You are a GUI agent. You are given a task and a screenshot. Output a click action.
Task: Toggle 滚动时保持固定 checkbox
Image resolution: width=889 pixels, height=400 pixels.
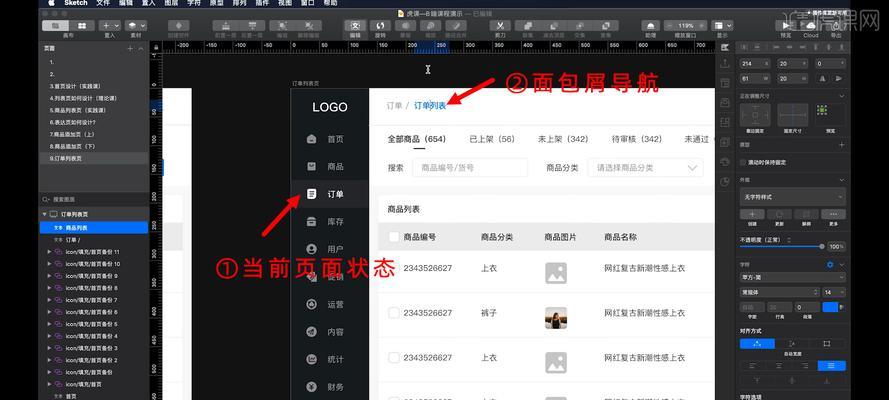point(743,162)
